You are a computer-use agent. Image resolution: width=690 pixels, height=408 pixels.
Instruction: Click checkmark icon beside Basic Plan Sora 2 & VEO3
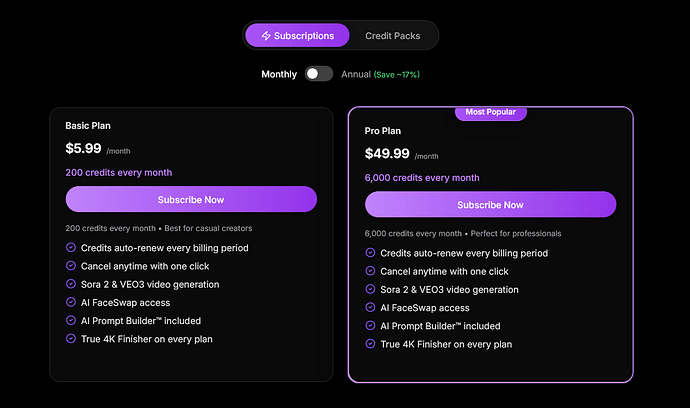71,284
